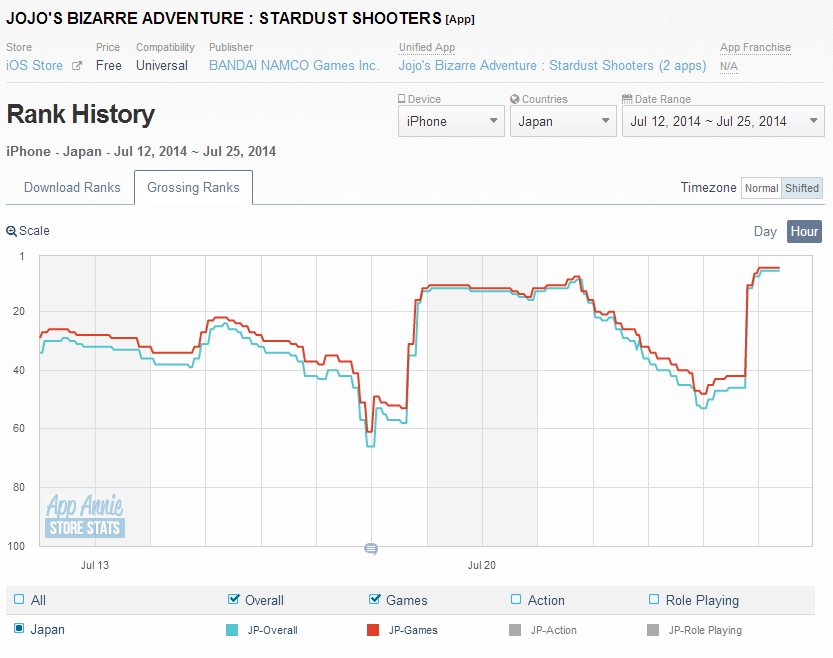Viewport: 833px width, 658px height.
Task: Check the Action checkbox
Action: 516,600
